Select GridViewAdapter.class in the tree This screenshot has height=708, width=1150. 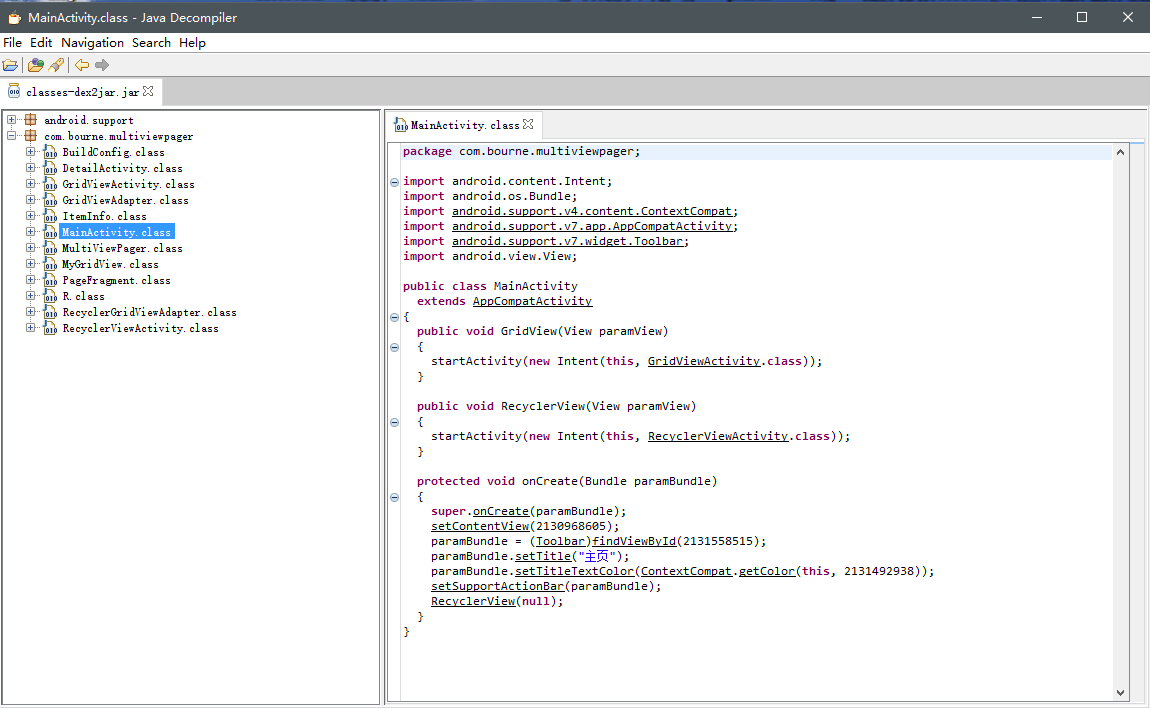[125, 200]
